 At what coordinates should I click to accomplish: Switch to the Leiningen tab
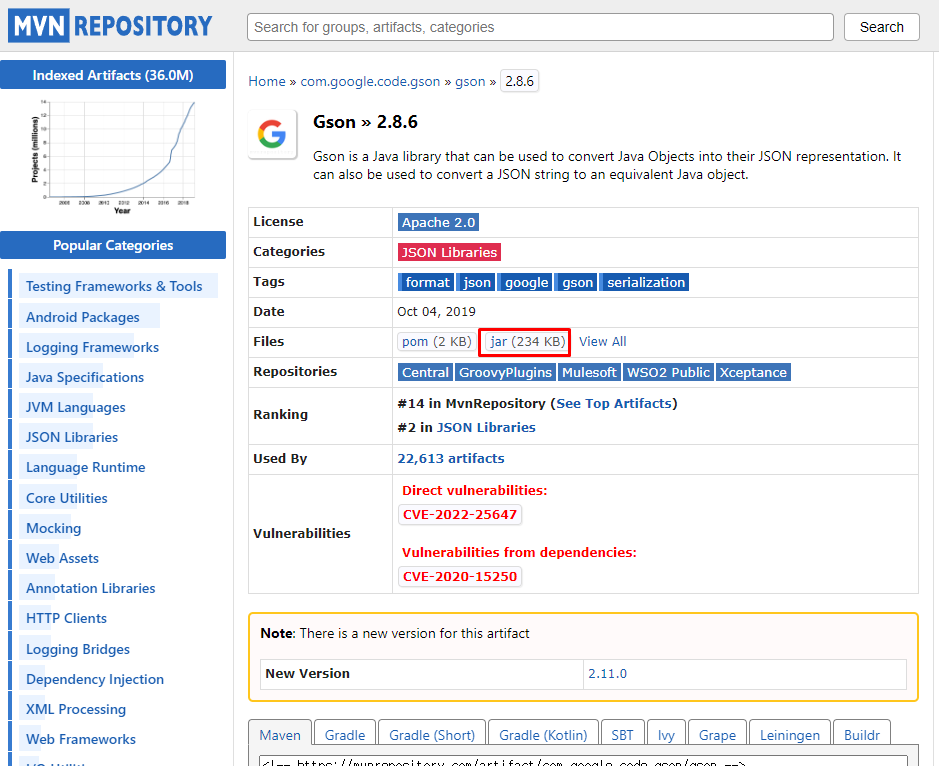tap(790, 735)
